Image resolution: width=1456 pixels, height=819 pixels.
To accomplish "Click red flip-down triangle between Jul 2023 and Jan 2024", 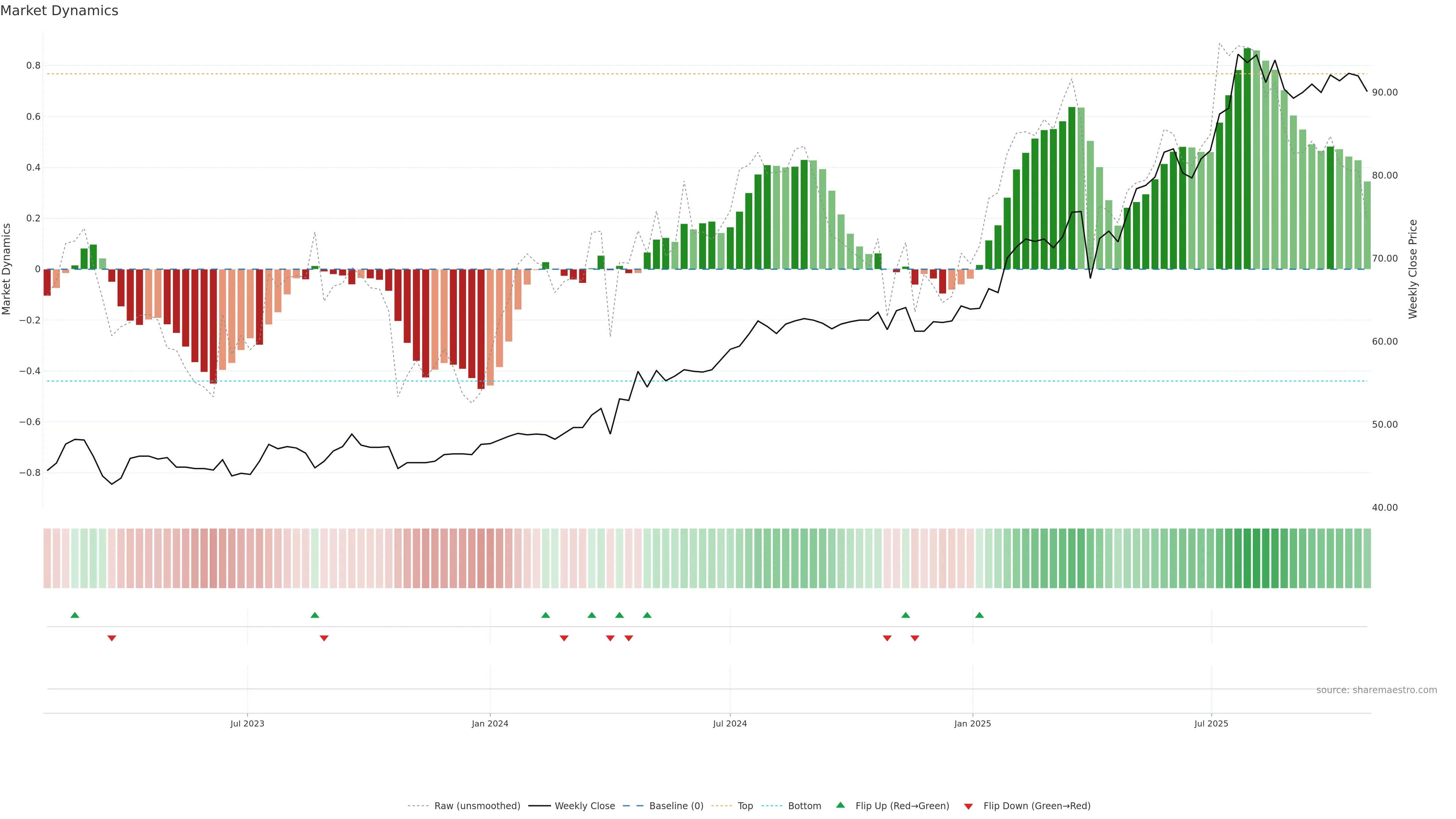I will 324,638.
